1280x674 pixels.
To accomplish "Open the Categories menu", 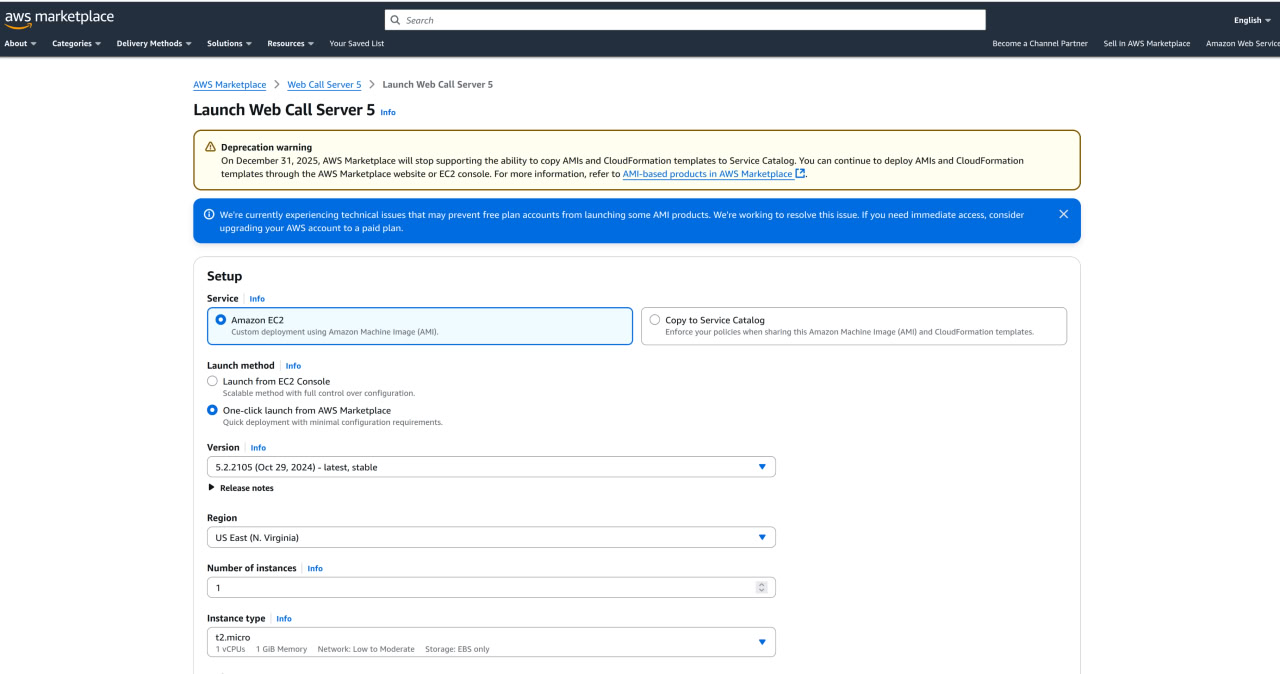I will point(76,43).
